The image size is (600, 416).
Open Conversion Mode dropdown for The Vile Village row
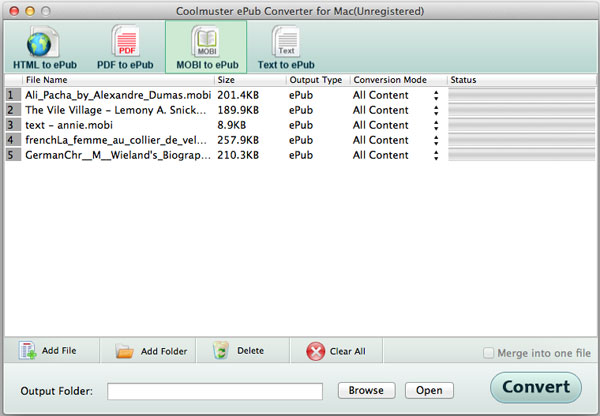[436, 110]
